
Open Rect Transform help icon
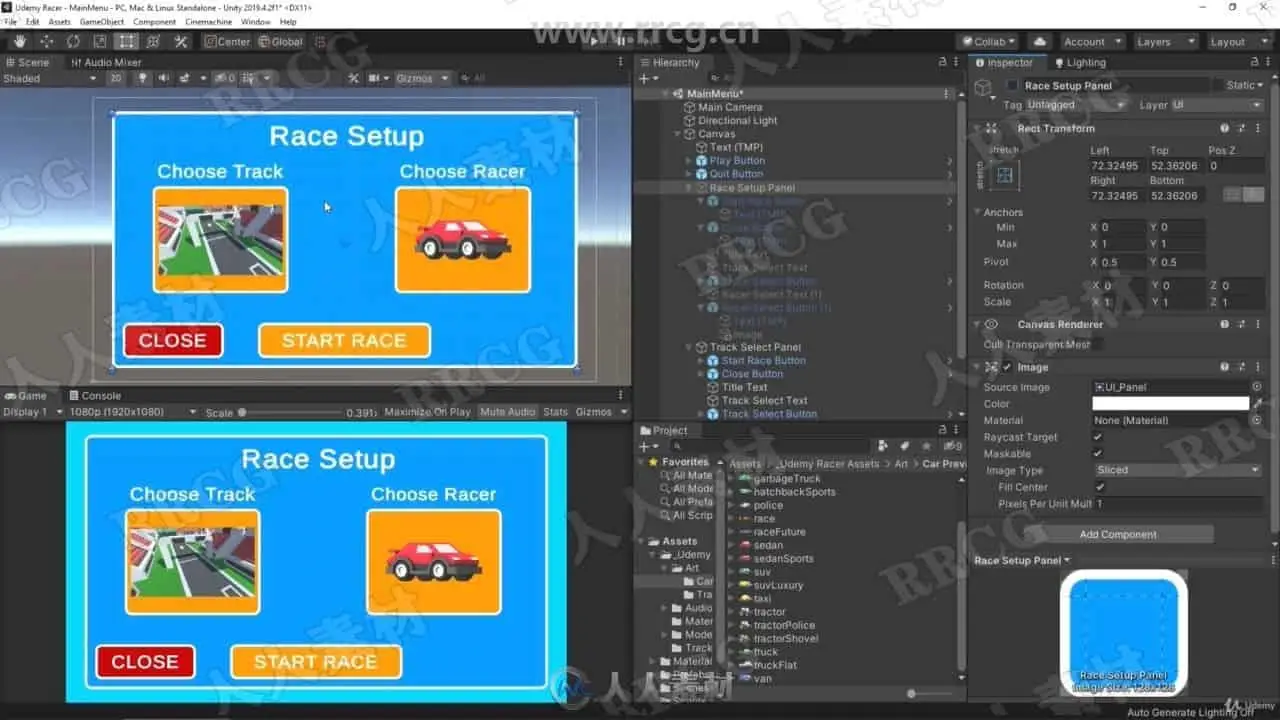click(x=1224, y=128)
